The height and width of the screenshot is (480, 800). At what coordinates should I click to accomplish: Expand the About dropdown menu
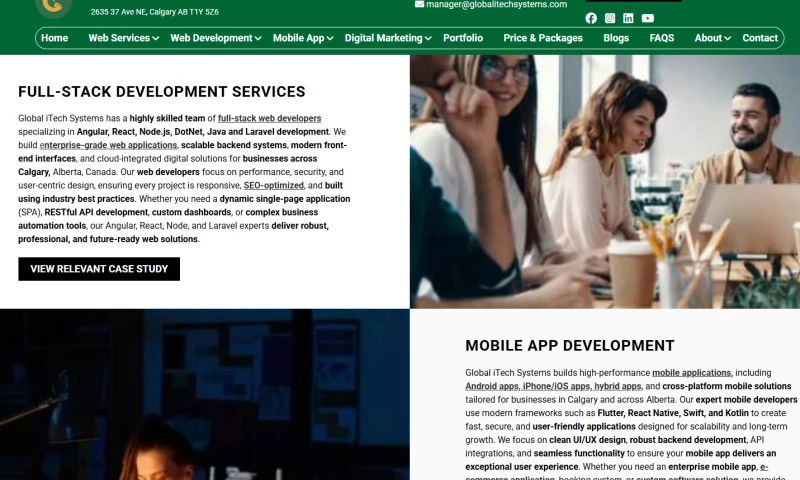pyautogui.click(x=712, y=38)
